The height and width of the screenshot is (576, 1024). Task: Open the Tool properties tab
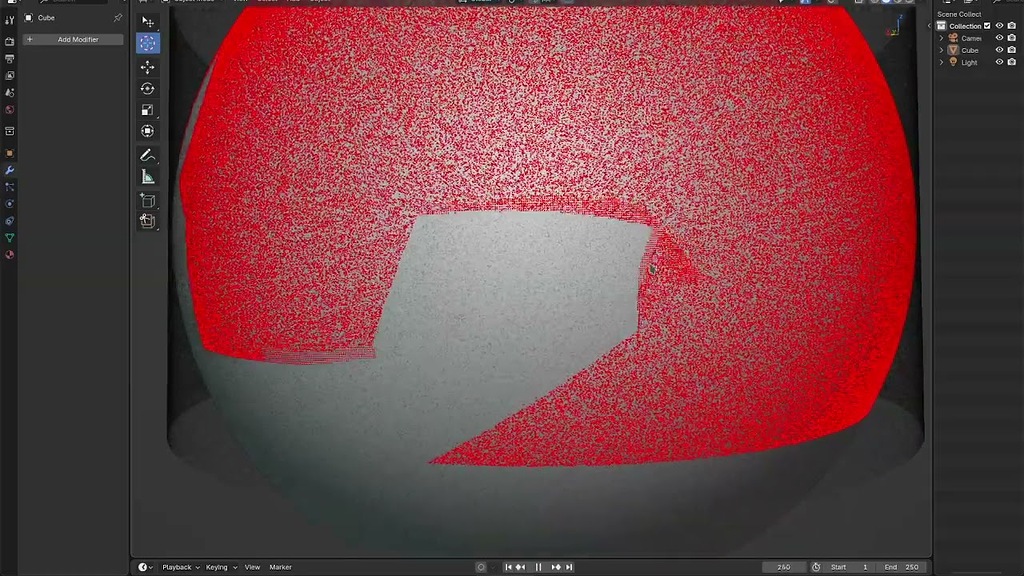pyautogui.click(x=9, y=20)
